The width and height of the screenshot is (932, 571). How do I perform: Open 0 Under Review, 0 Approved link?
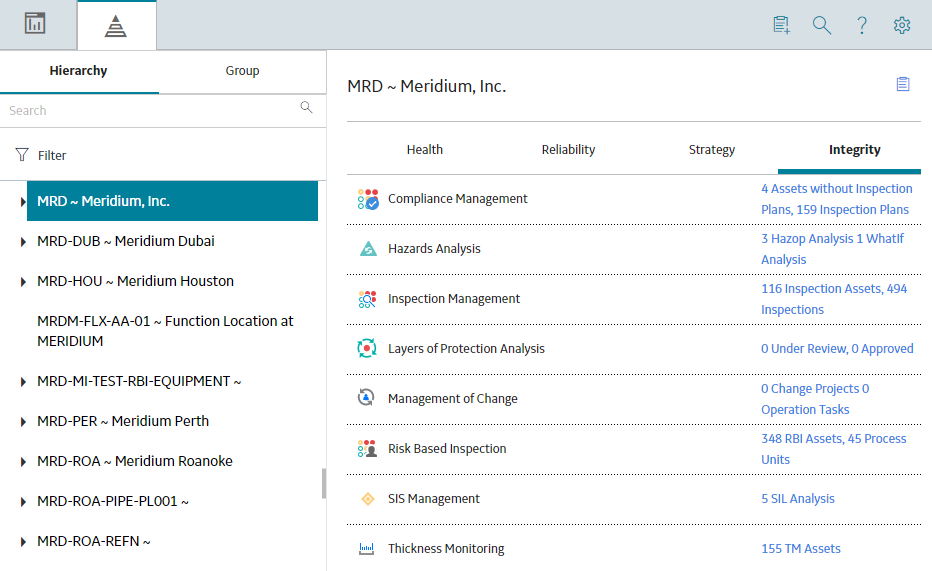point(837,349)
